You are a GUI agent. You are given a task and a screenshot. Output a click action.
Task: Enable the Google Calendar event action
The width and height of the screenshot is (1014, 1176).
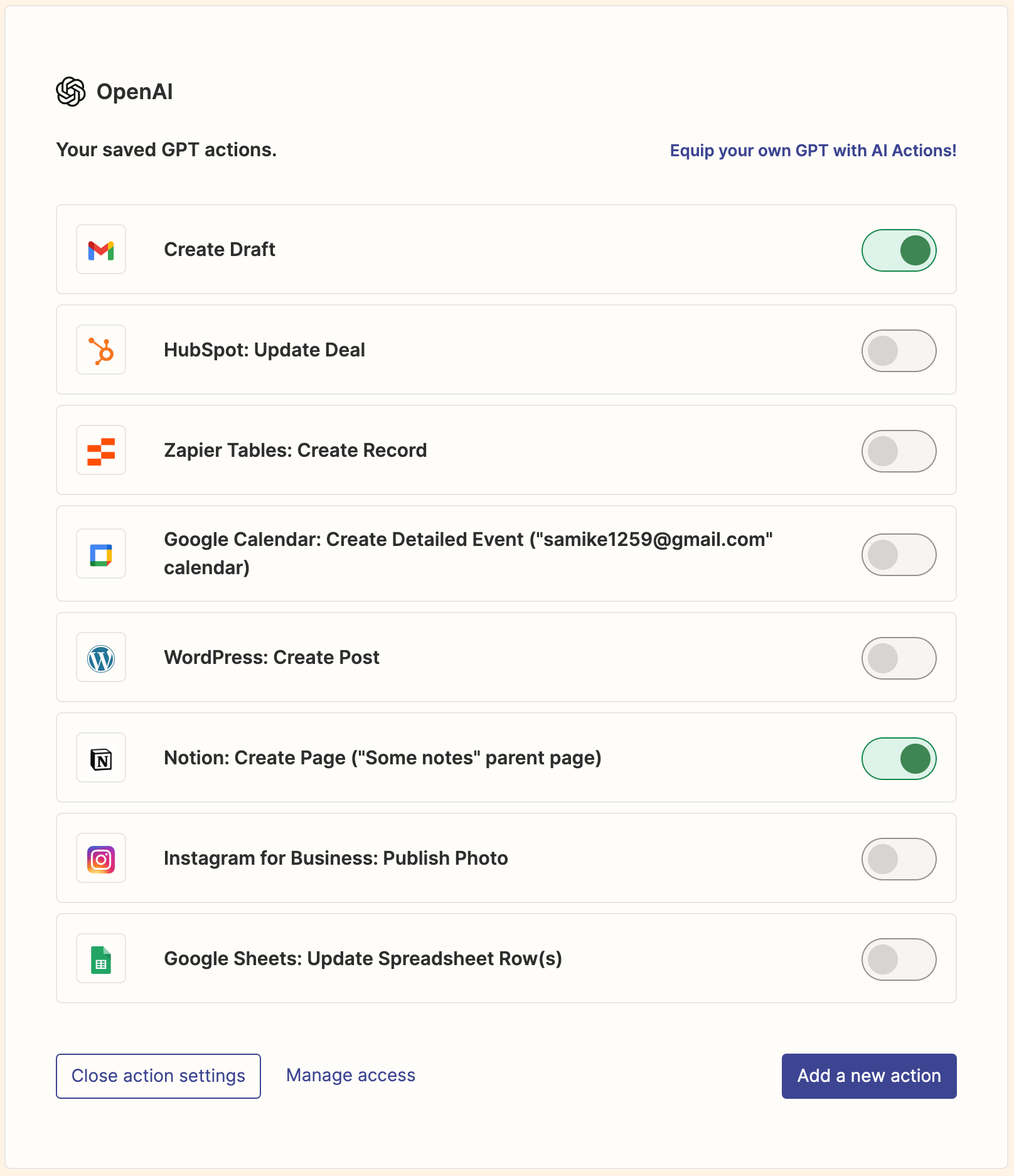[899, 555]
